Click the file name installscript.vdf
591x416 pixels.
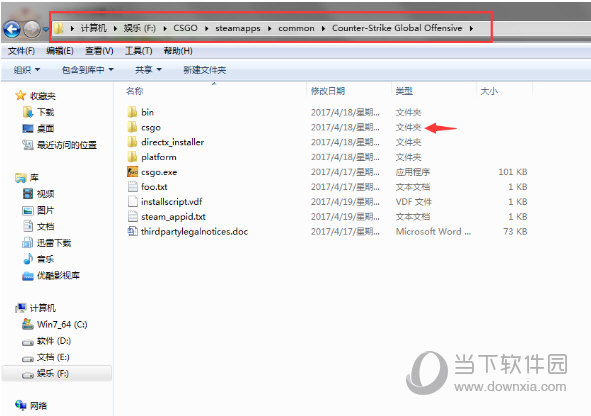[171, 202]
